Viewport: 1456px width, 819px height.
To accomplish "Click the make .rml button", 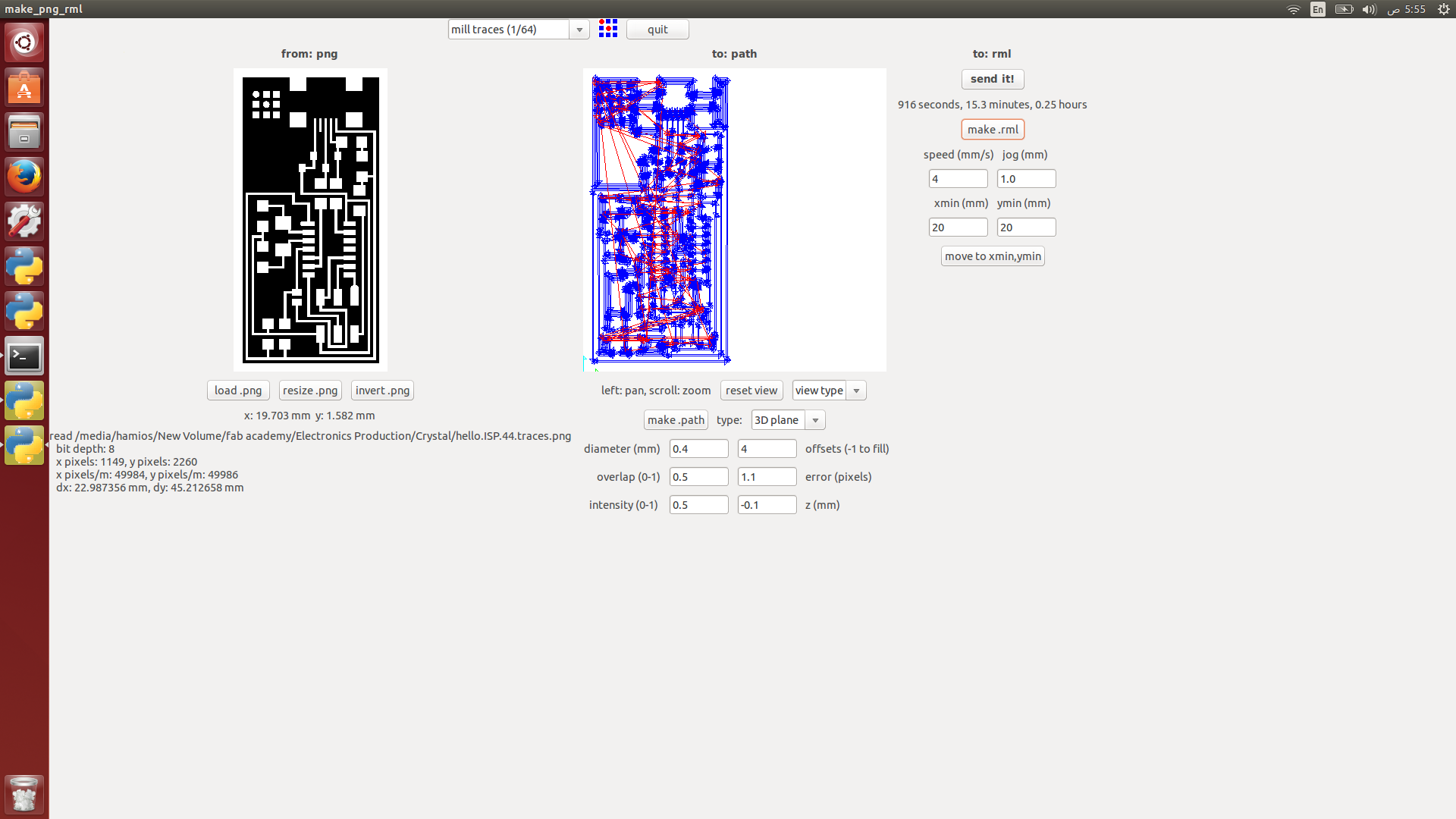I will click(x=992, y=130).
